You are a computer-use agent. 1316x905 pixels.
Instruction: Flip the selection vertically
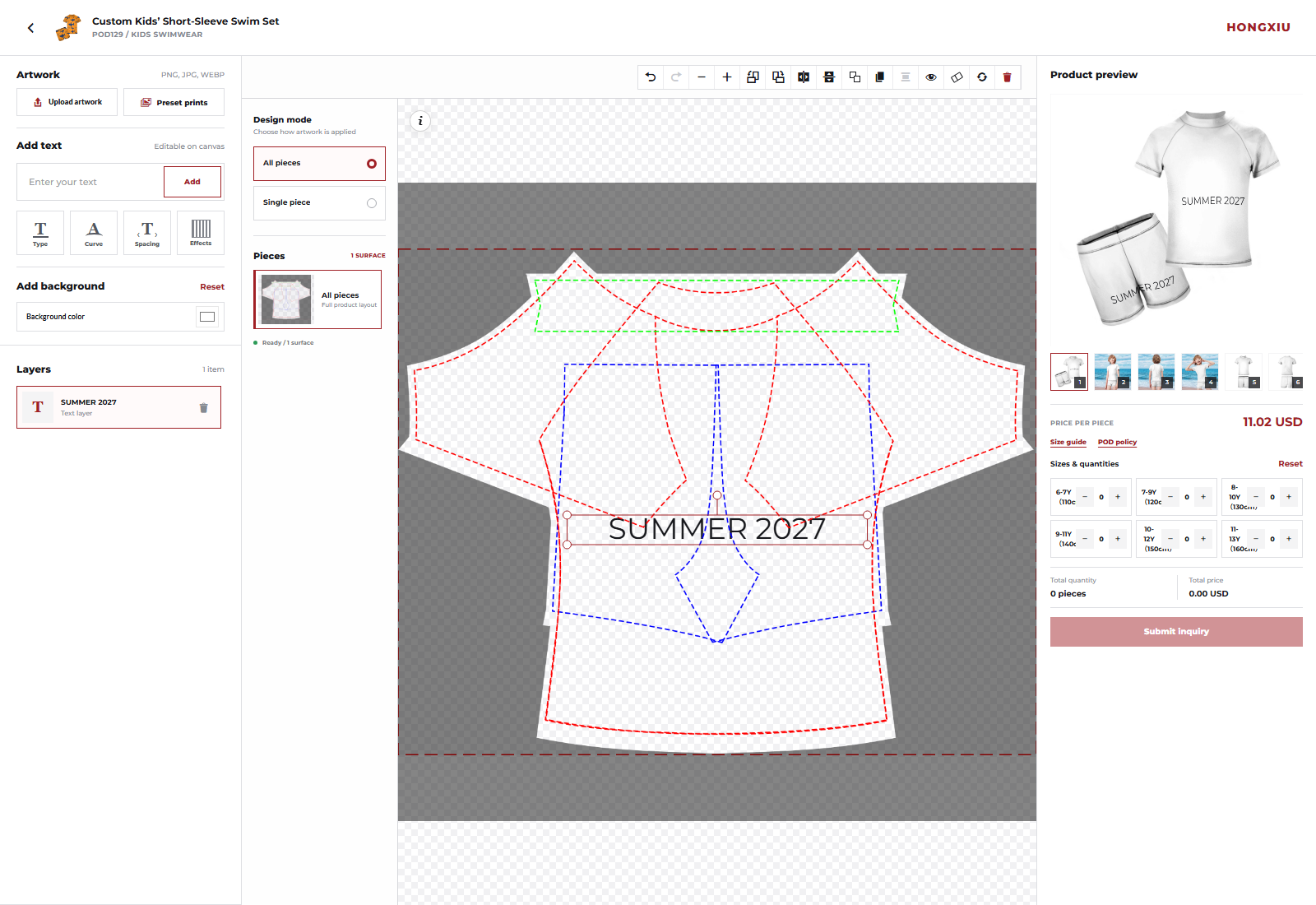pos(829,77)
